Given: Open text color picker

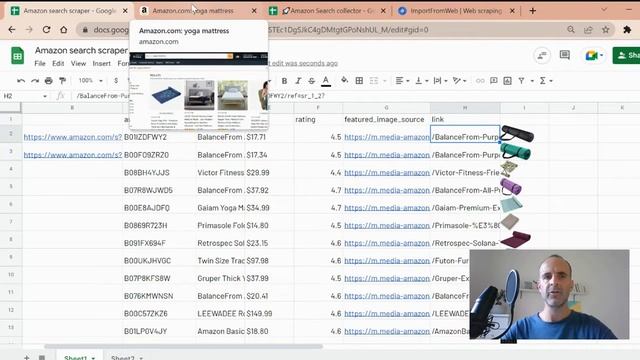Looking at the screenshot, I should click(x=326, y=81).
